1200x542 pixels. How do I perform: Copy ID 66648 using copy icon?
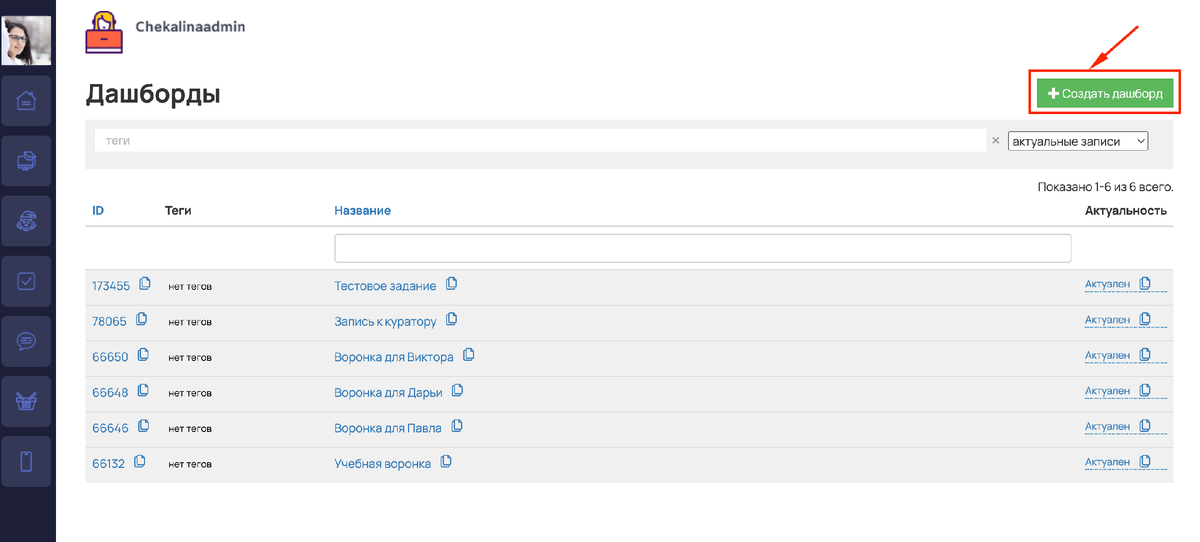143,391
